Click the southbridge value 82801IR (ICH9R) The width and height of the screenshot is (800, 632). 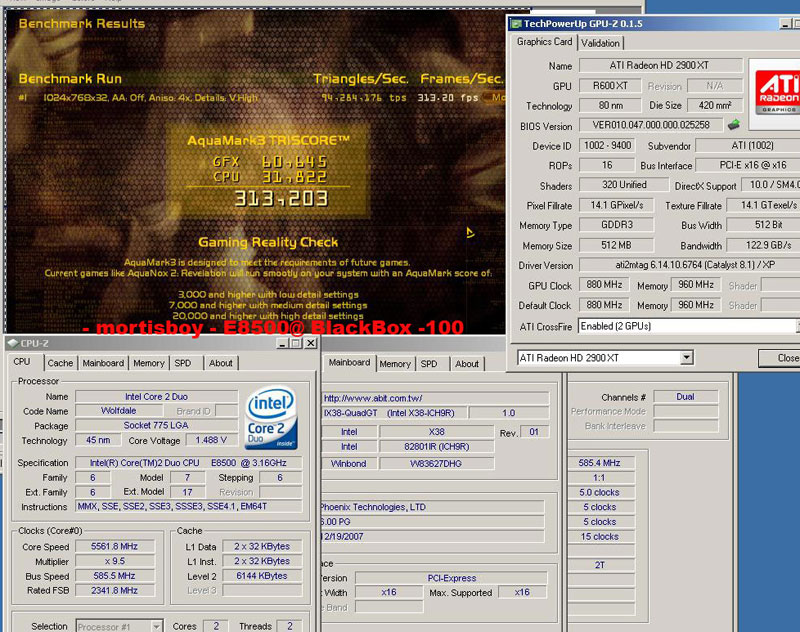(x=437, y=447)
